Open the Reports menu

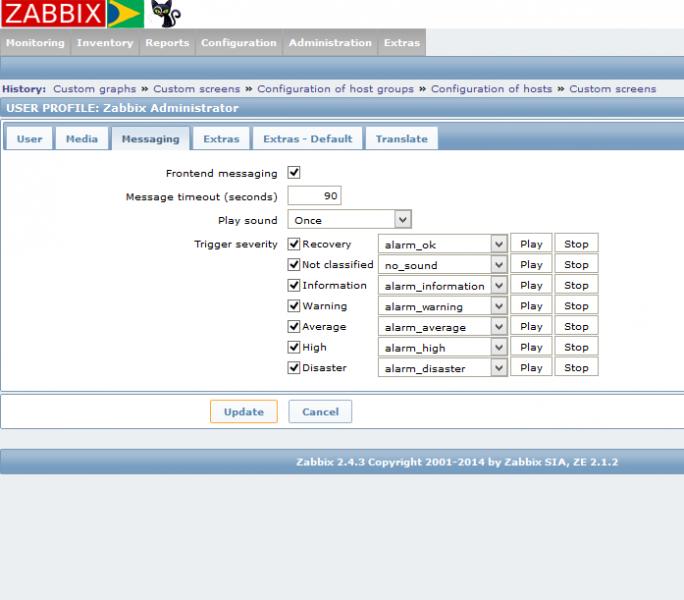tap(168, 43)
